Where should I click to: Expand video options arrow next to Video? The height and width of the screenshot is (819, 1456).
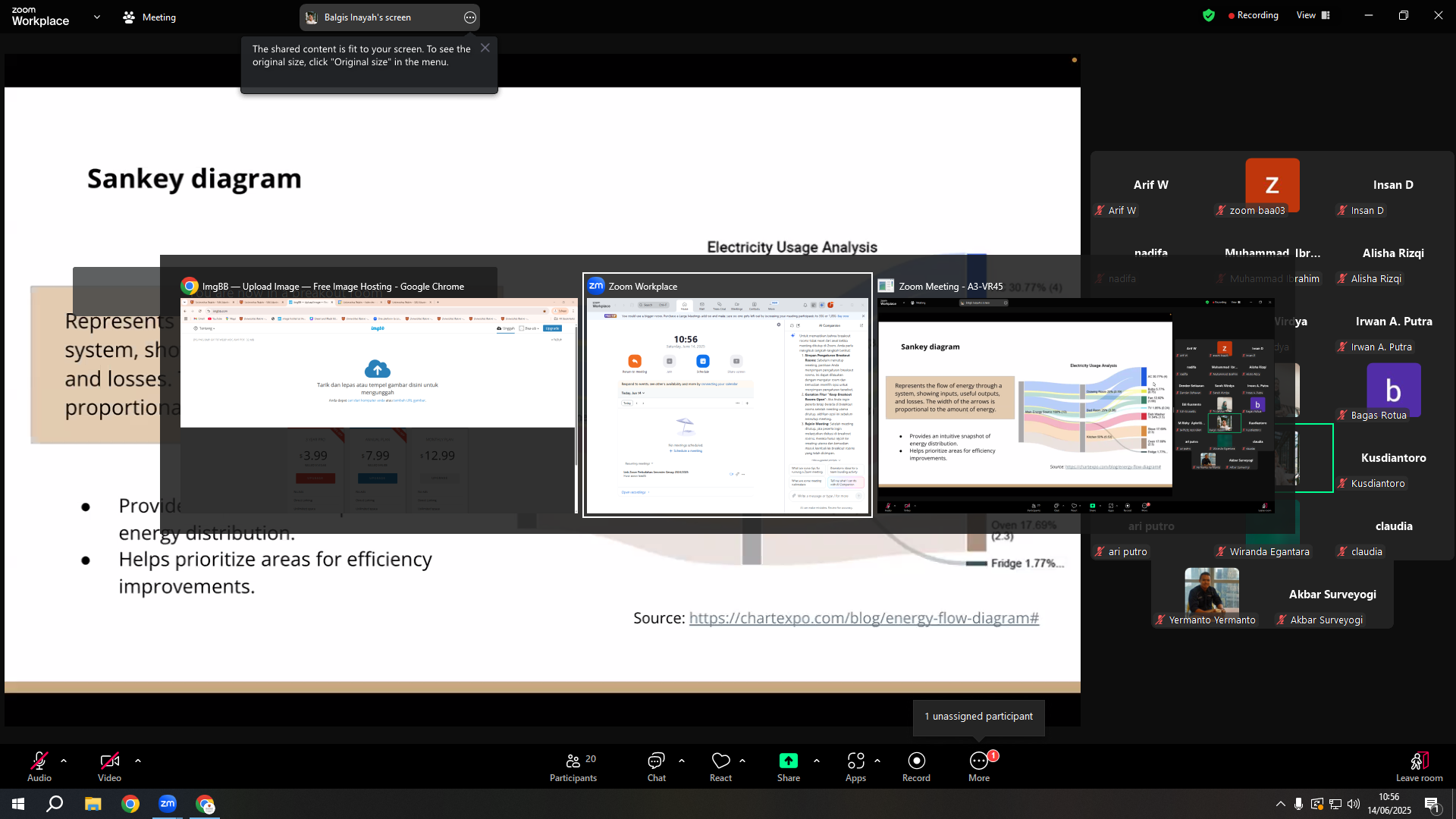(138, 760)
